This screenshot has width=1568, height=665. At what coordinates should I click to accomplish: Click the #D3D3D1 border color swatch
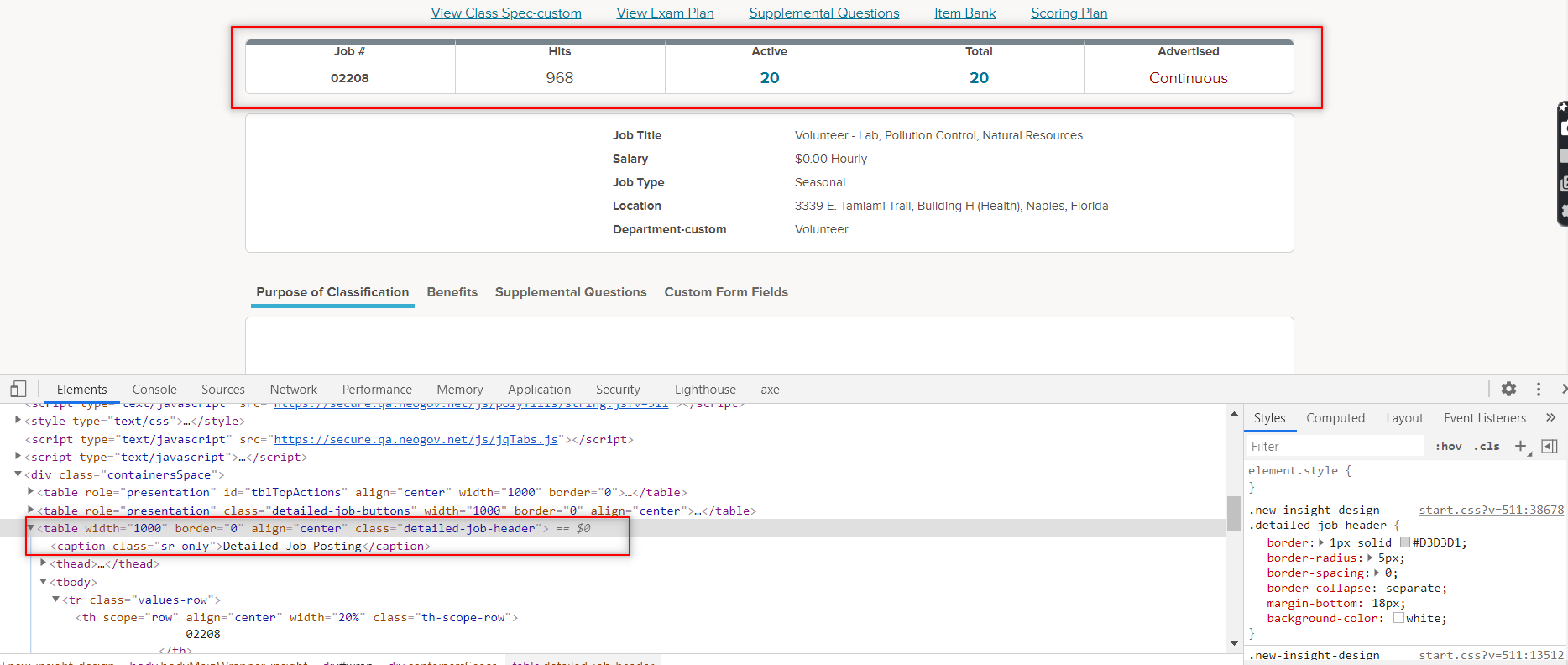(1404, 542)
